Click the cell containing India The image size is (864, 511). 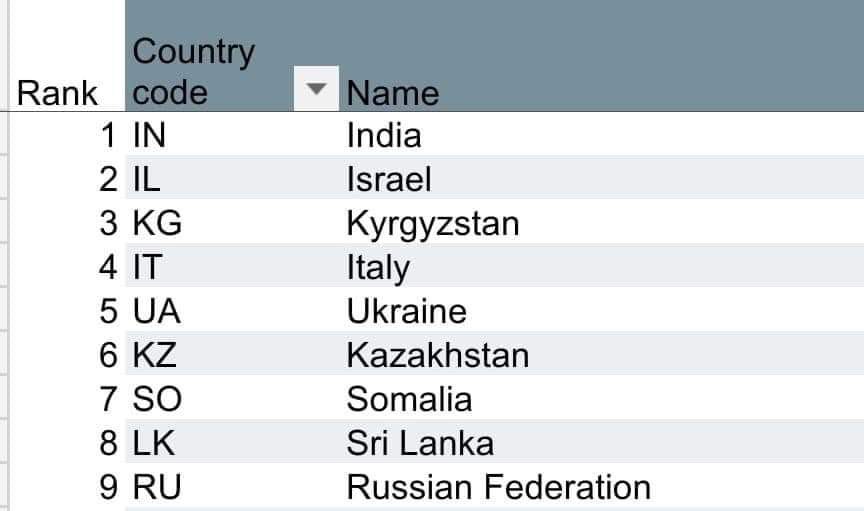(602, 134)
